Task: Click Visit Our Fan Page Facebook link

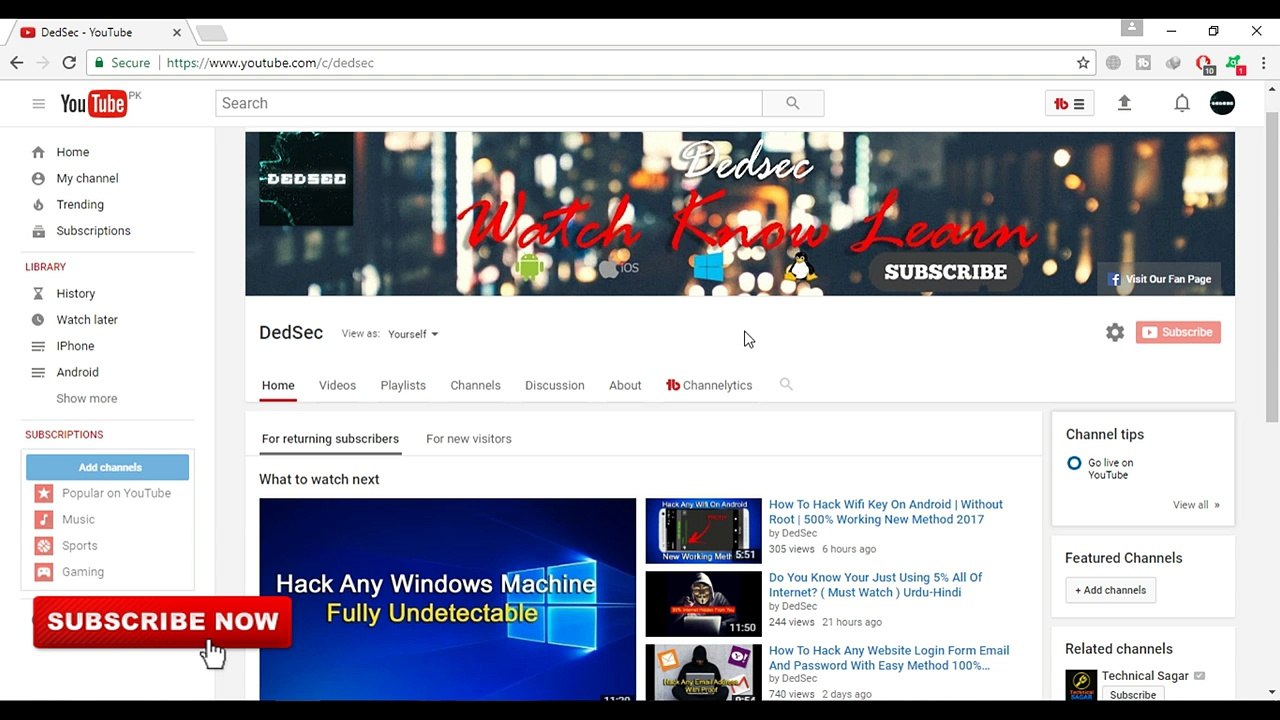Action: 1159,279
